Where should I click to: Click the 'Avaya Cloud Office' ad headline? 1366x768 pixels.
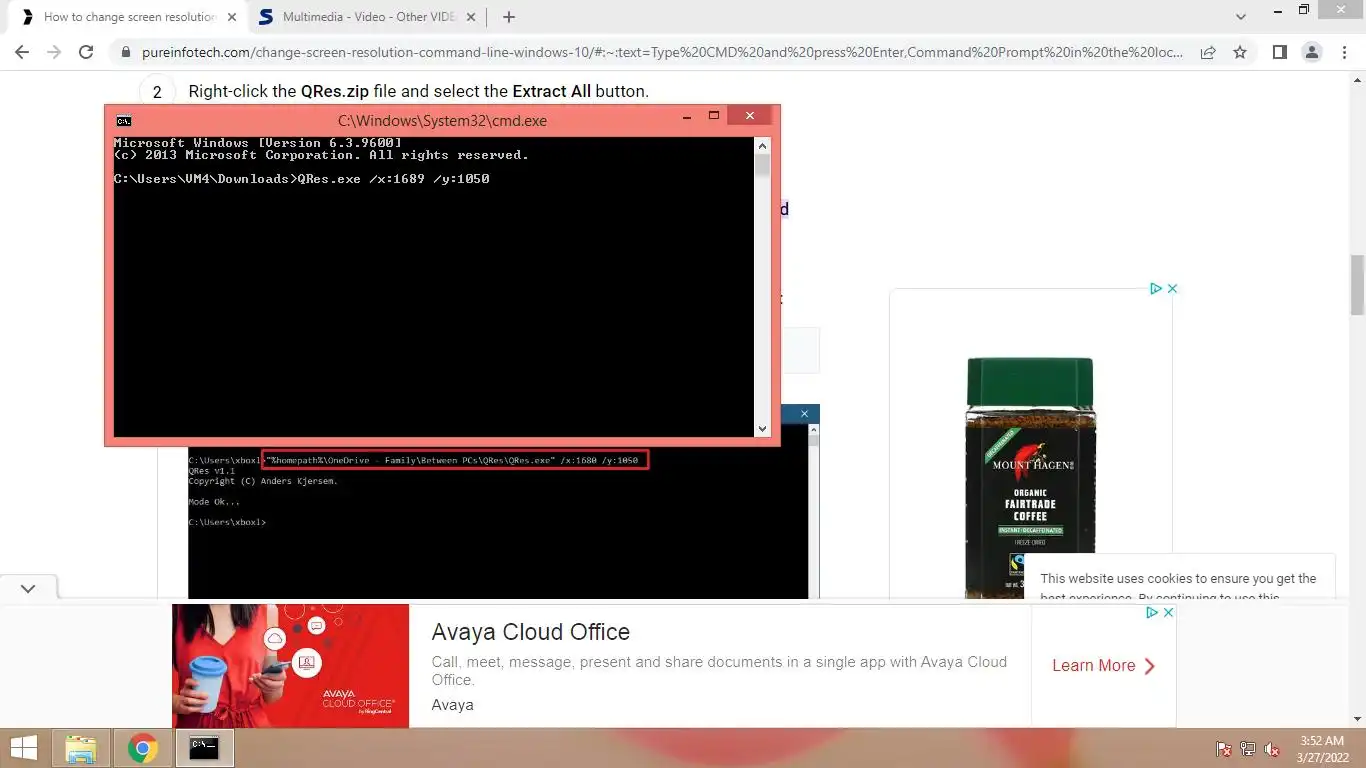coord(530,632)
